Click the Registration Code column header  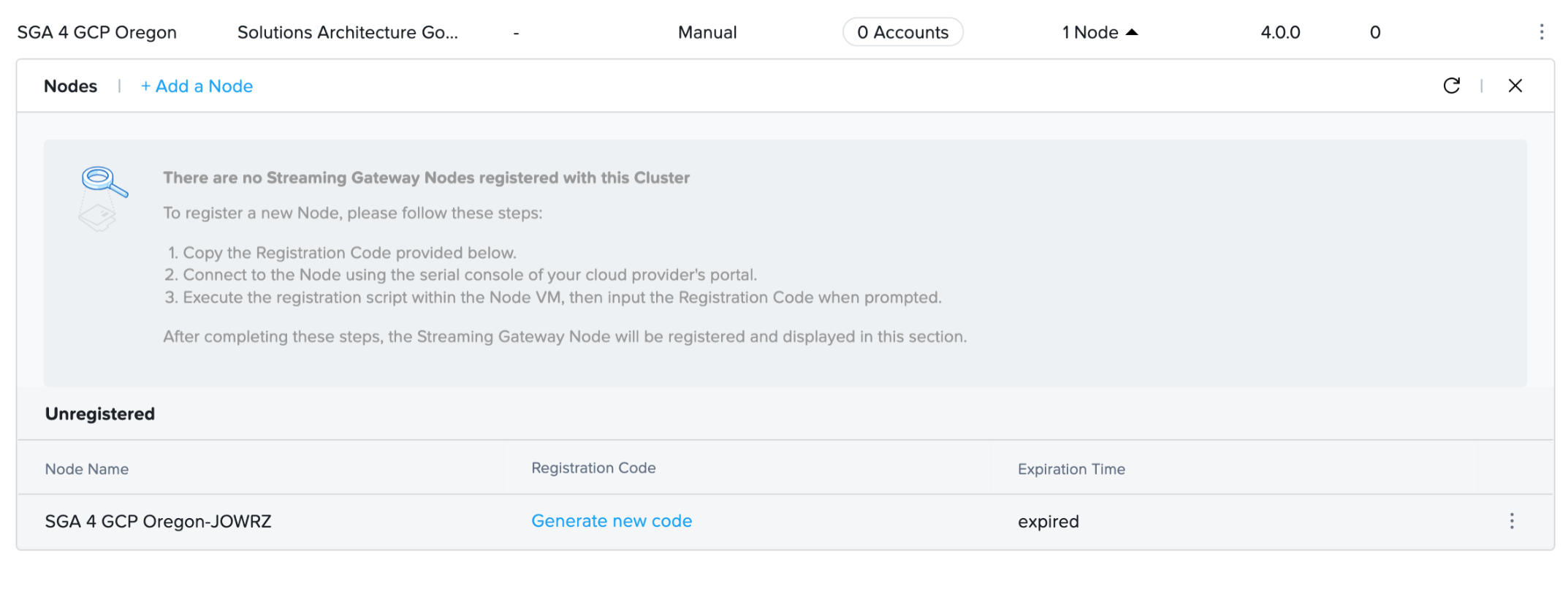tap(593, 468)
